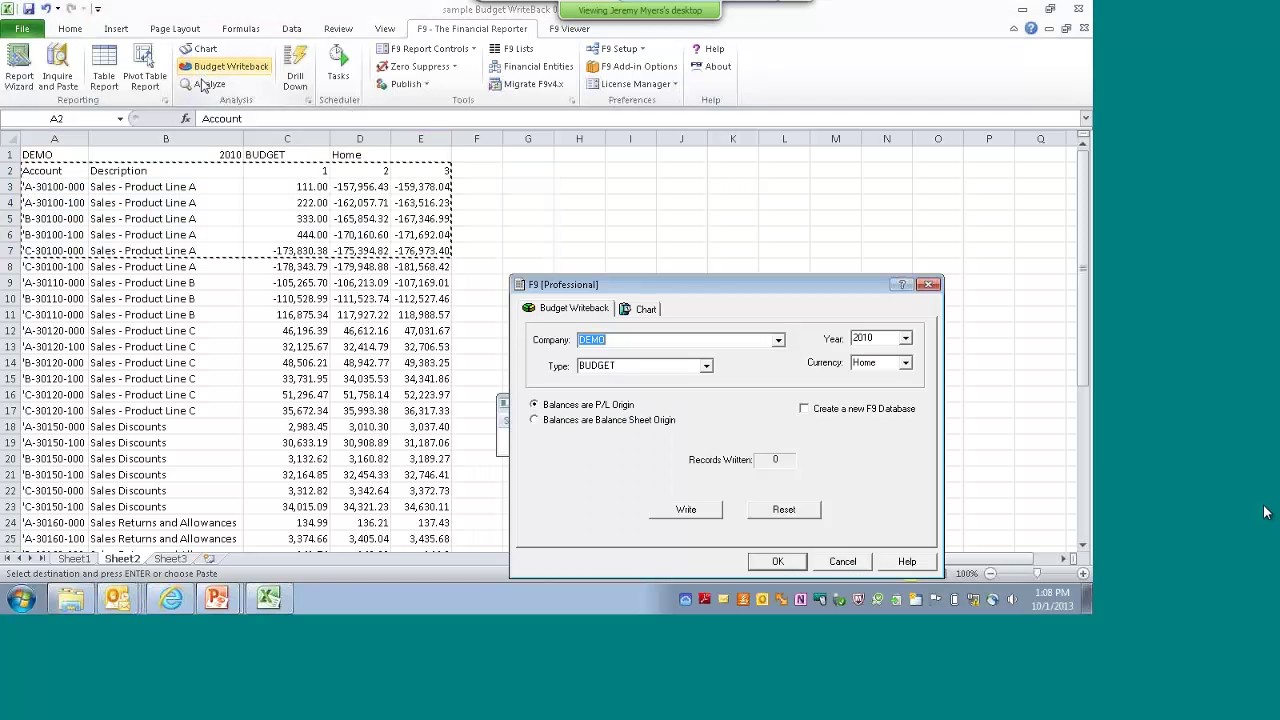The width and height of the screenshot is (1280, 720).
Task: Open F9 Report Controls dropdown
Action: 424,49
